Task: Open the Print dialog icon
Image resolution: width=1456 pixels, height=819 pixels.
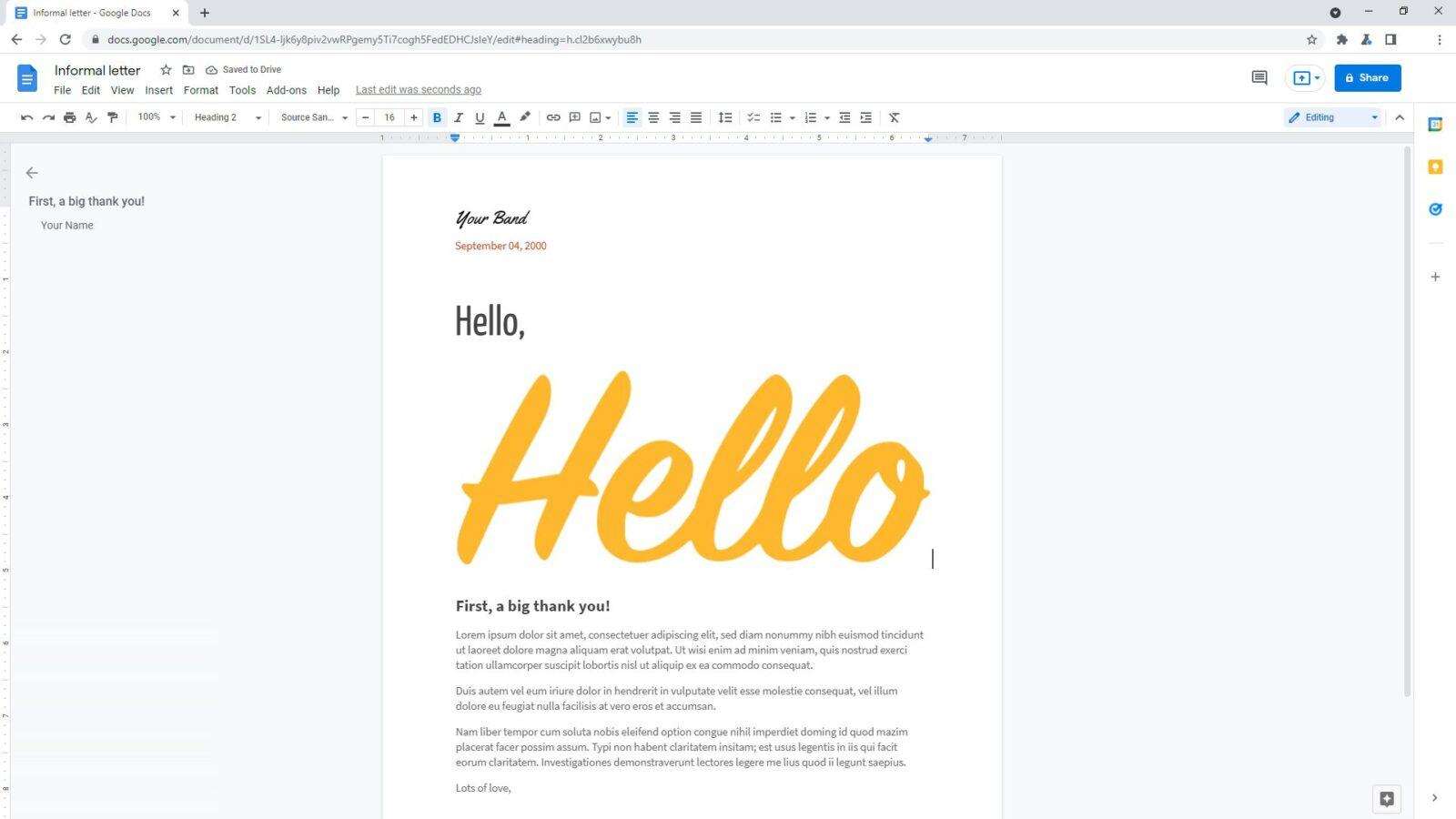Action: point(70,116)
